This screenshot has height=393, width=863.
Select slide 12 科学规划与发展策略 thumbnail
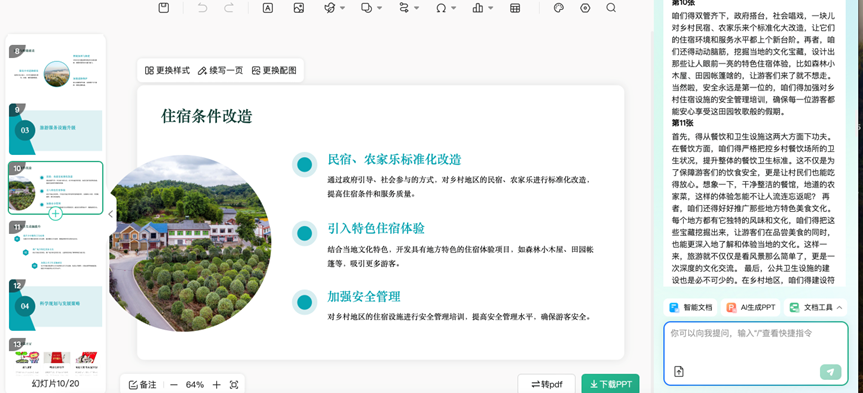[x=55, y=305]
